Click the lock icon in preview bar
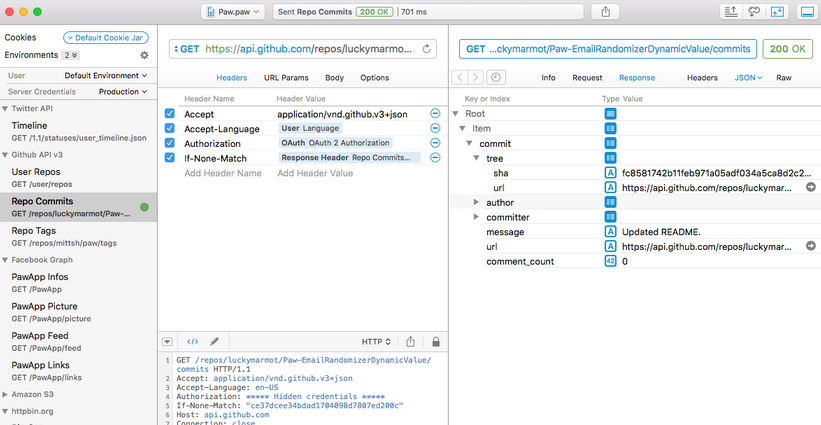Image resolution: width=821 pixels, height=425 pixels. pyautogui.click(x=436, y=342)
